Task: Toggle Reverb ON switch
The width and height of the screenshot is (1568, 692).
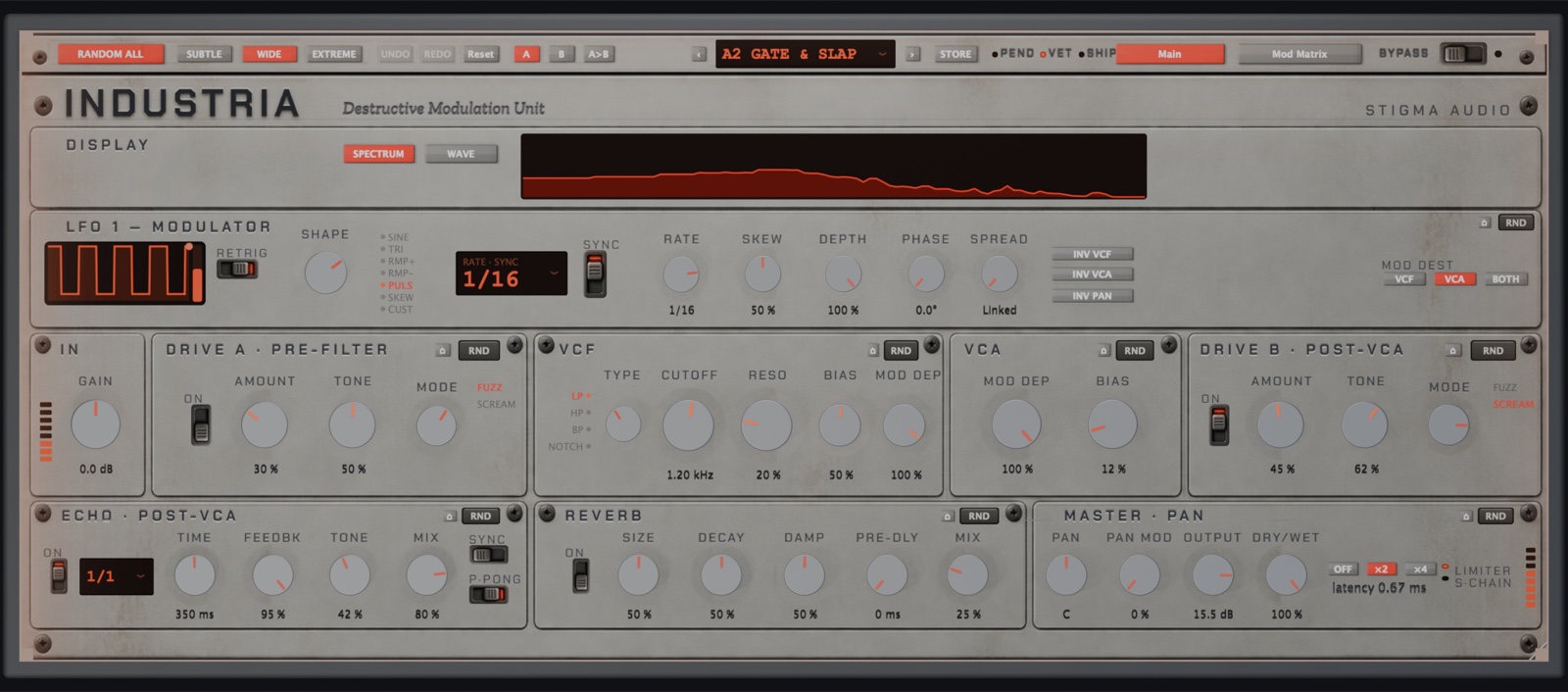Action: (x=580, y=575)
